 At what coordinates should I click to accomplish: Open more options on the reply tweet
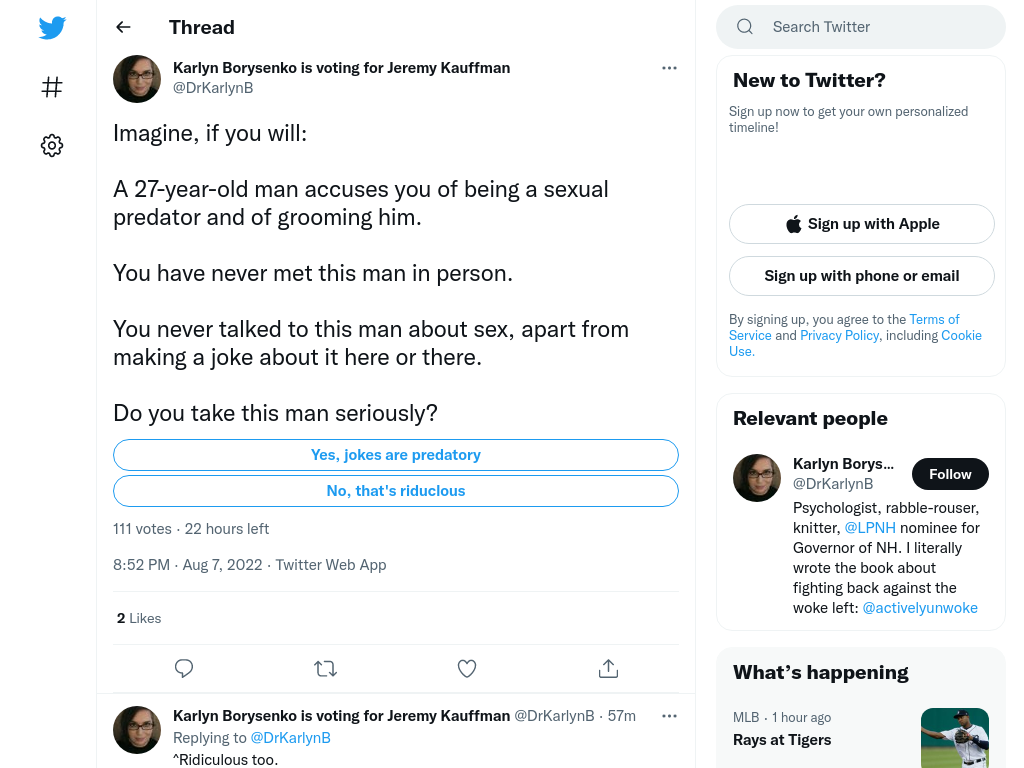point(669,716)
